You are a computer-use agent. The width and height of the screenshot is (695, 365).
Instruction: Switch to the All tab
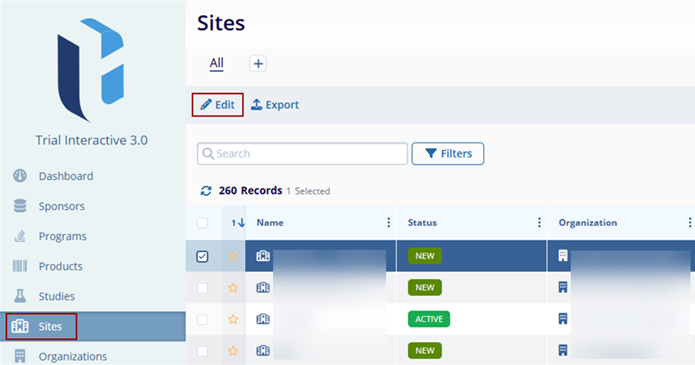point(216,63)
